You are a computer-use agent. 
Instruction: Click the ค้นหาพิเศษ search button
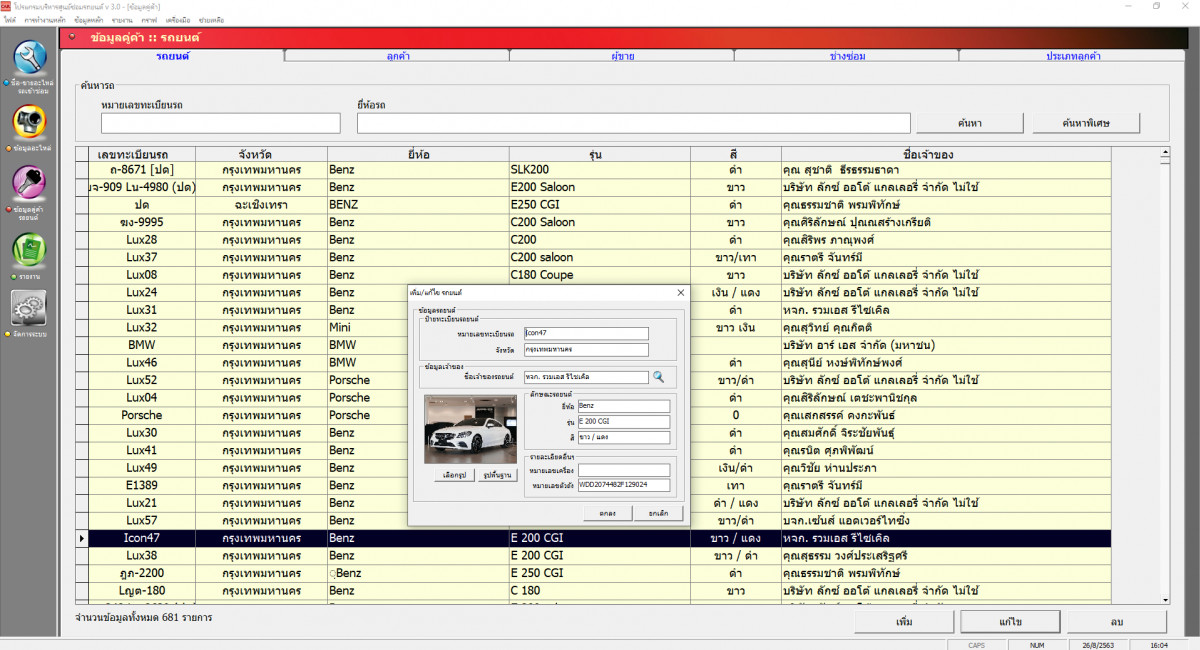coord(1086,123)
